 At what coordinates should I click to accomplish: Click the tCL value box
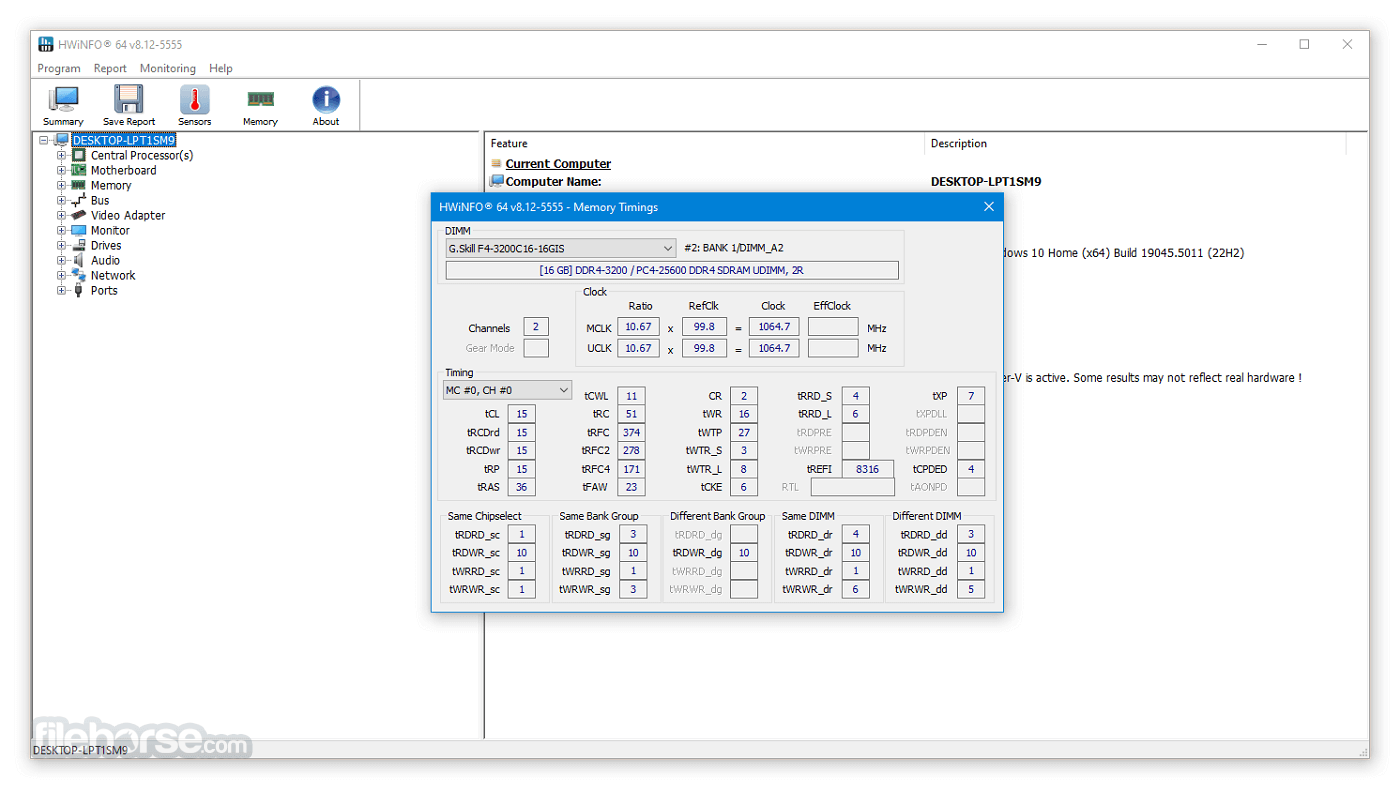521,414
